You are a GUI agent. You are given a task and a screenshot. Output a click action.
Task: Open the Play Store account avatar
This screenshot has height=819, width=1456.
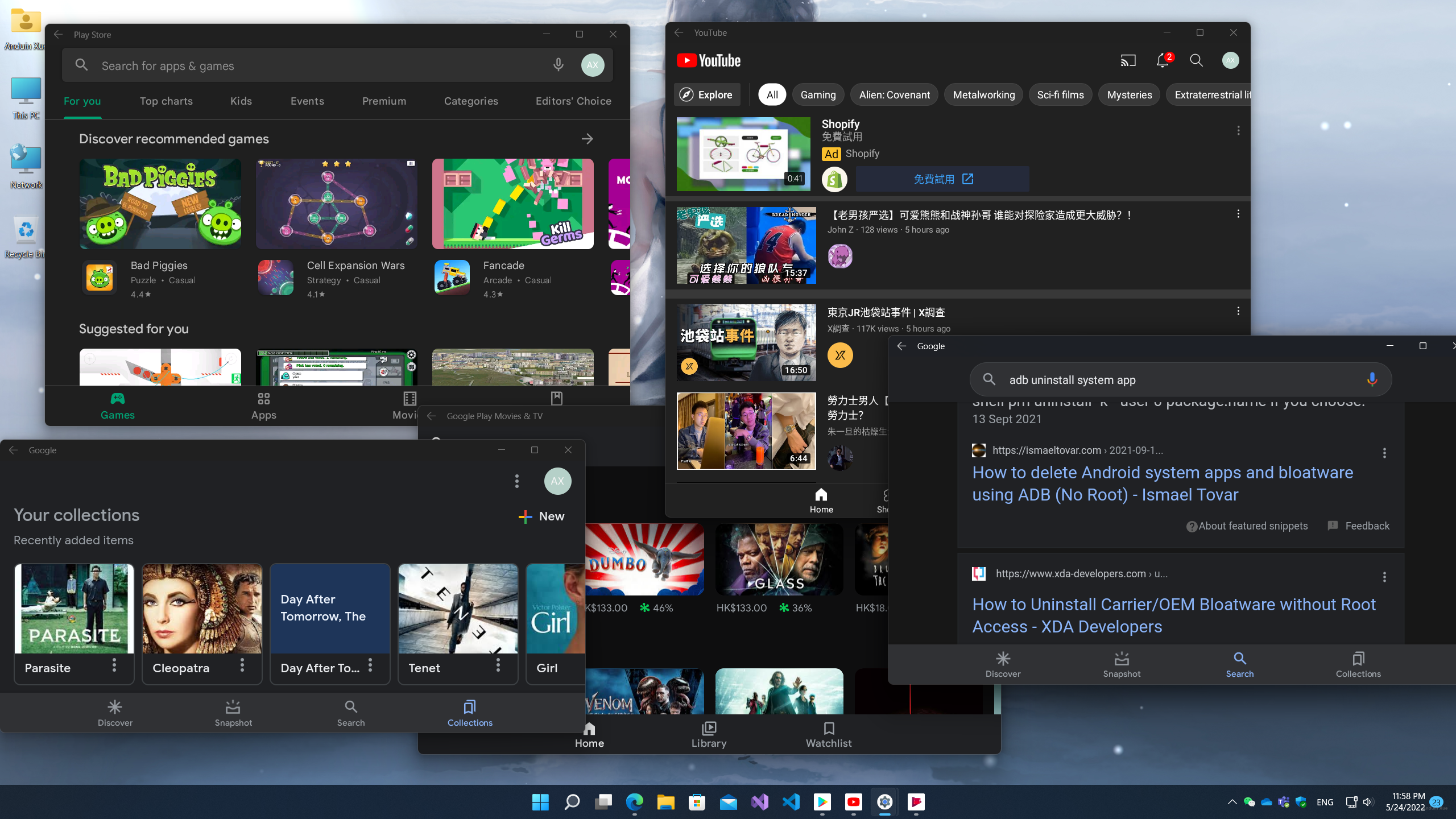point(592,65)
